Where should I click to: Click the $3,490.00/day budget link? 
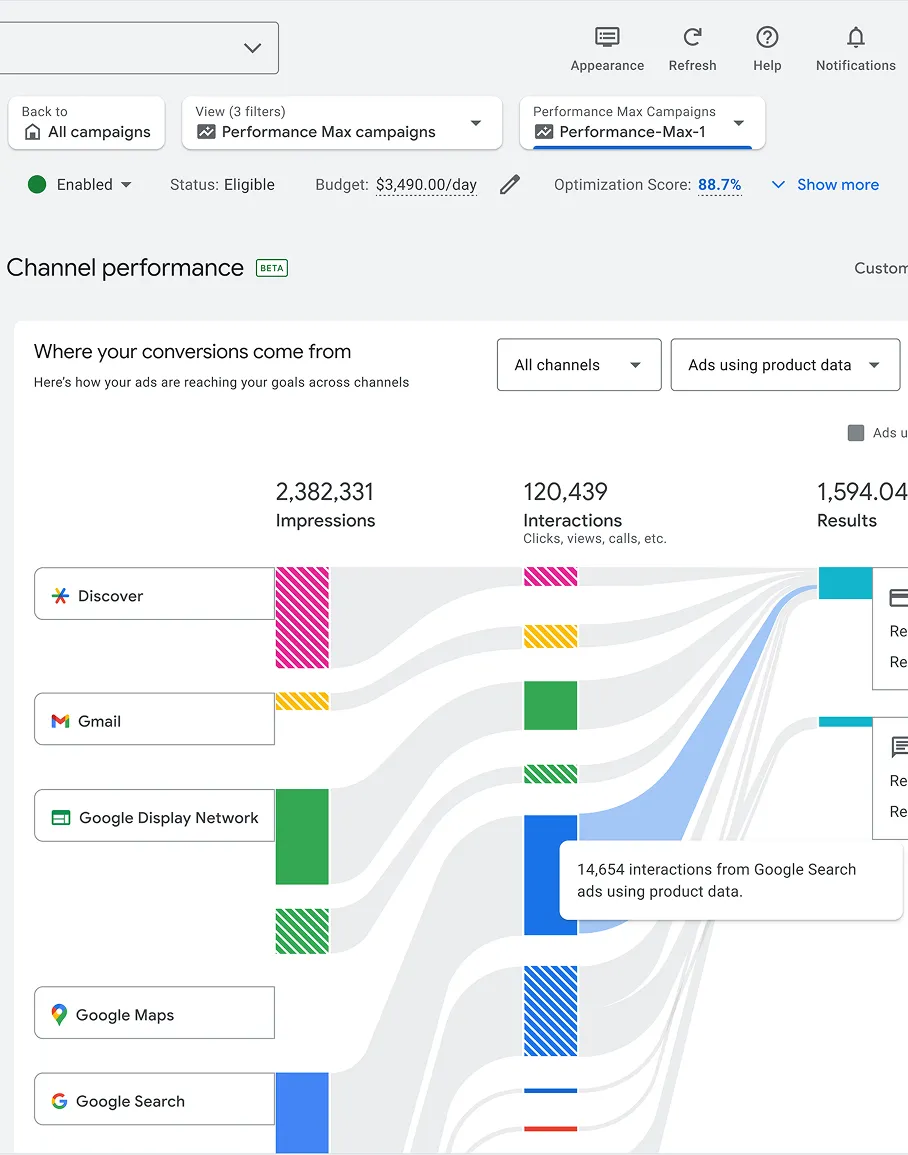coord(426,185)
